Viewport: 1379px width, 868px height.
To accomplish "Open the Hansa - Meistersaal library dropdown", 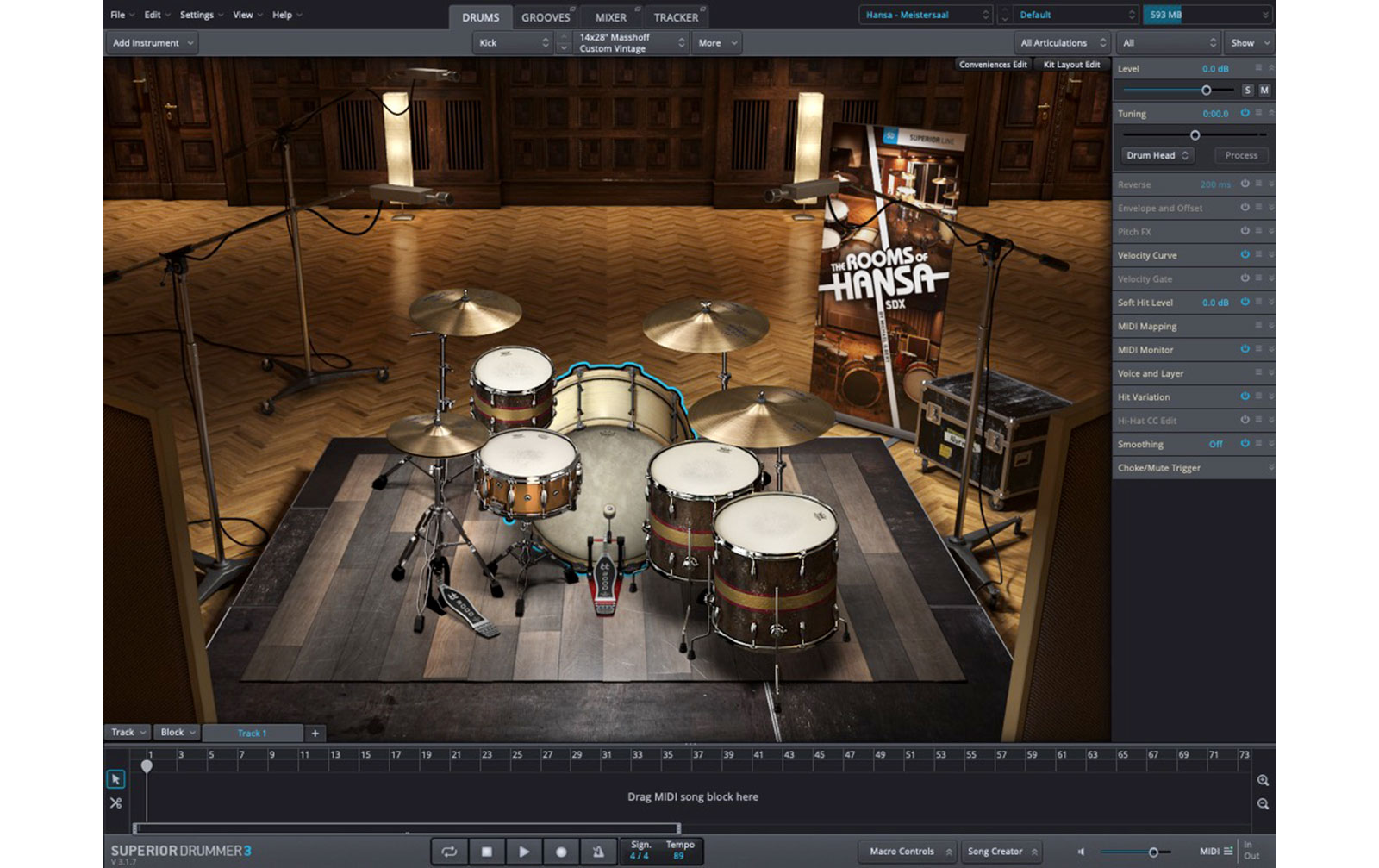I will pyautogui.click(x=927, y=15).
